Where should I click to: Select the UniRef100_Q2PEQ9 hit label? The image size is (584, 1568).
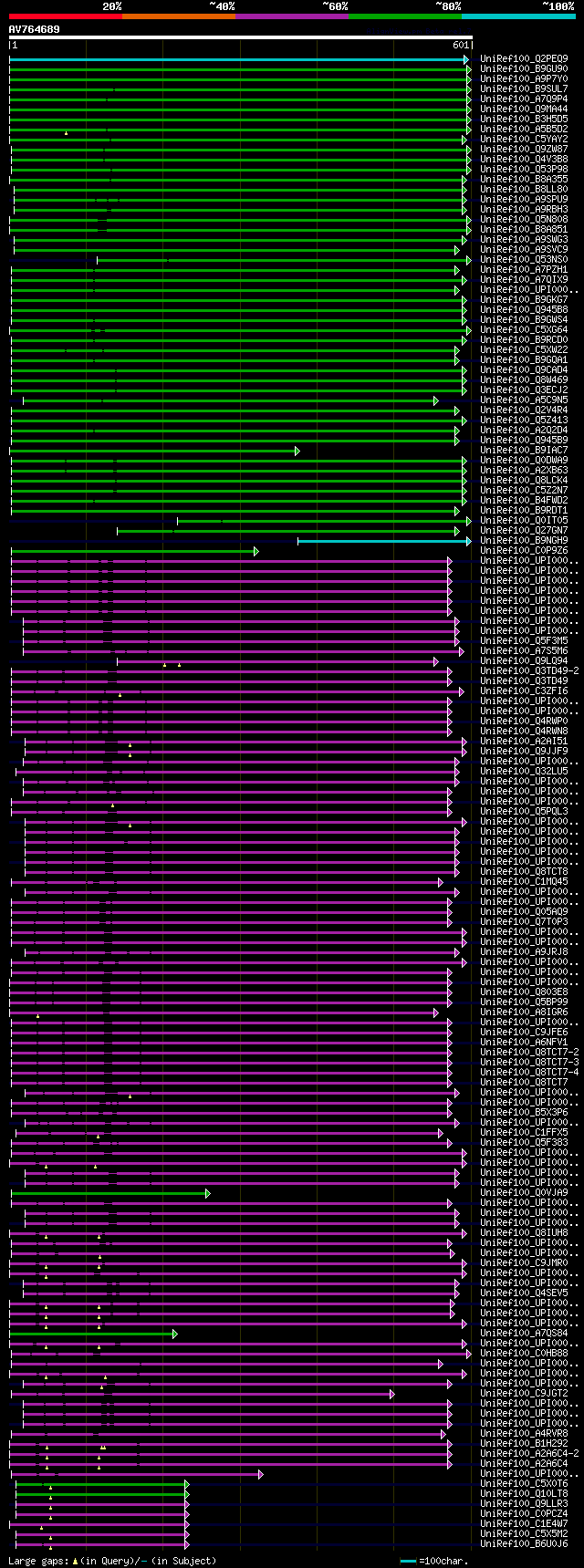(524, 58)
